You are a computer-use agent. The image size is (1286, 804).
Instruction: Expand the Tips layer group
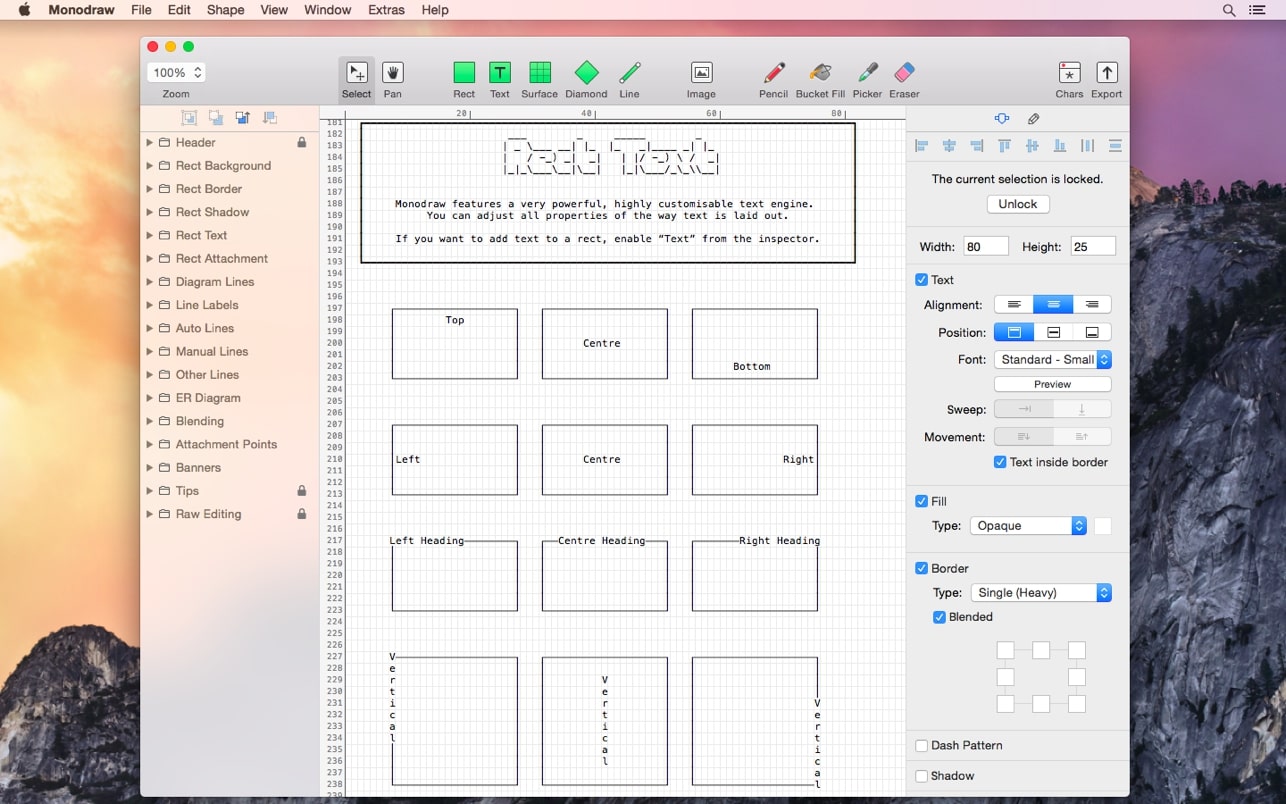coord(147,491)
